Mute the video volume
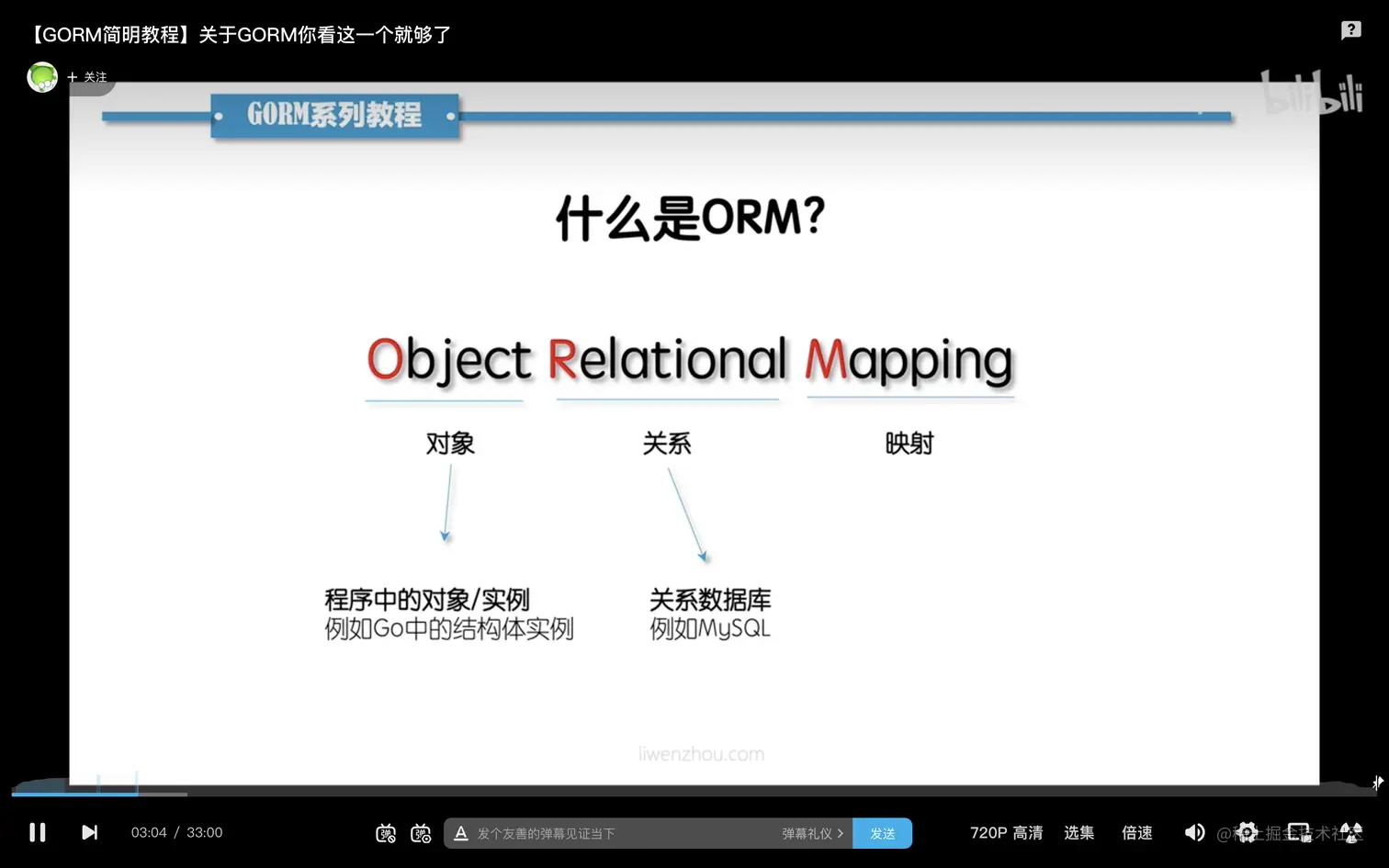This screenshot has width=1389, height=868. click(1194, 832)
